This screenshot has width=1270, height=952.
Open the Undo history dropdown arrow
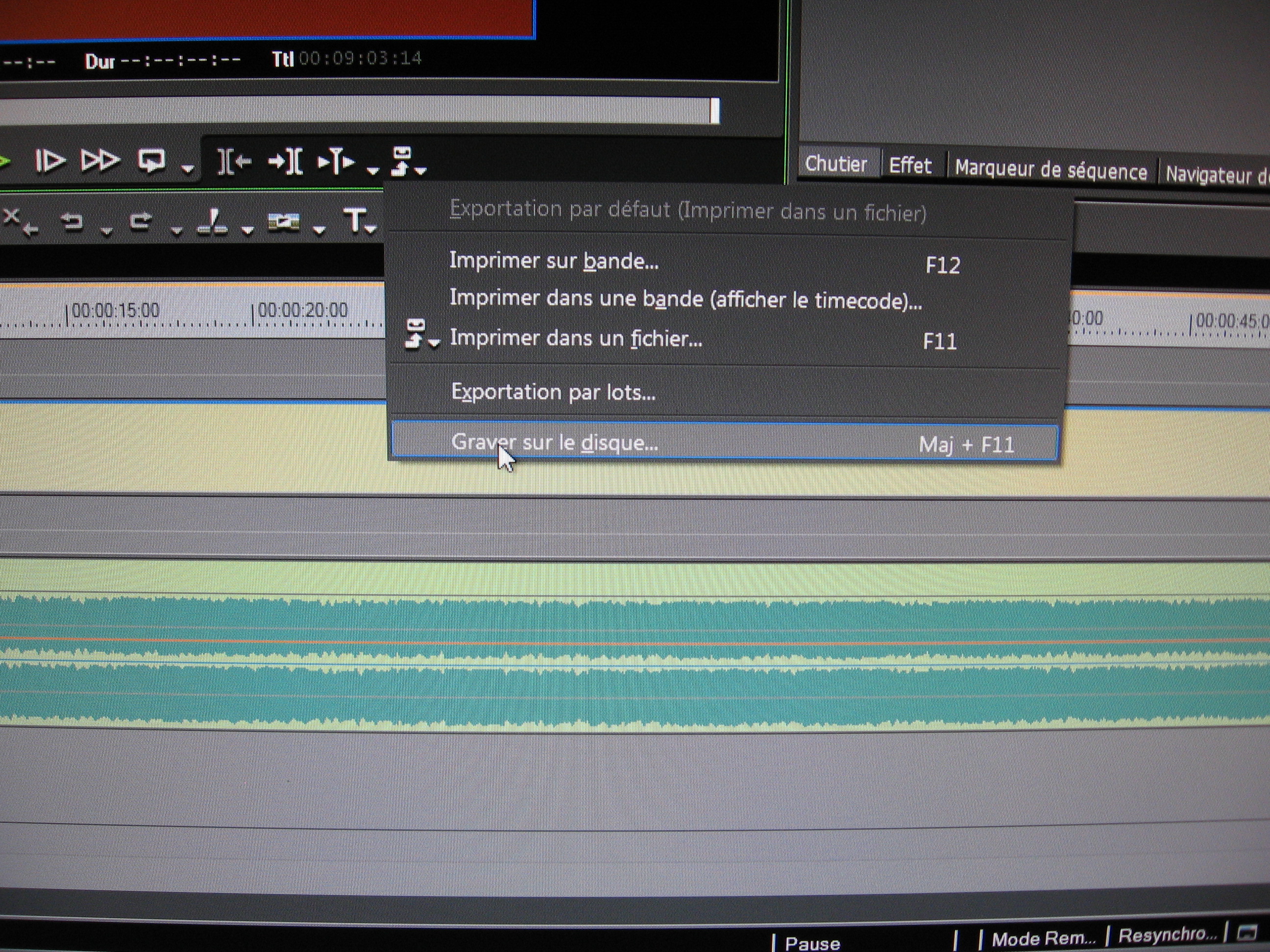point(106,231)
